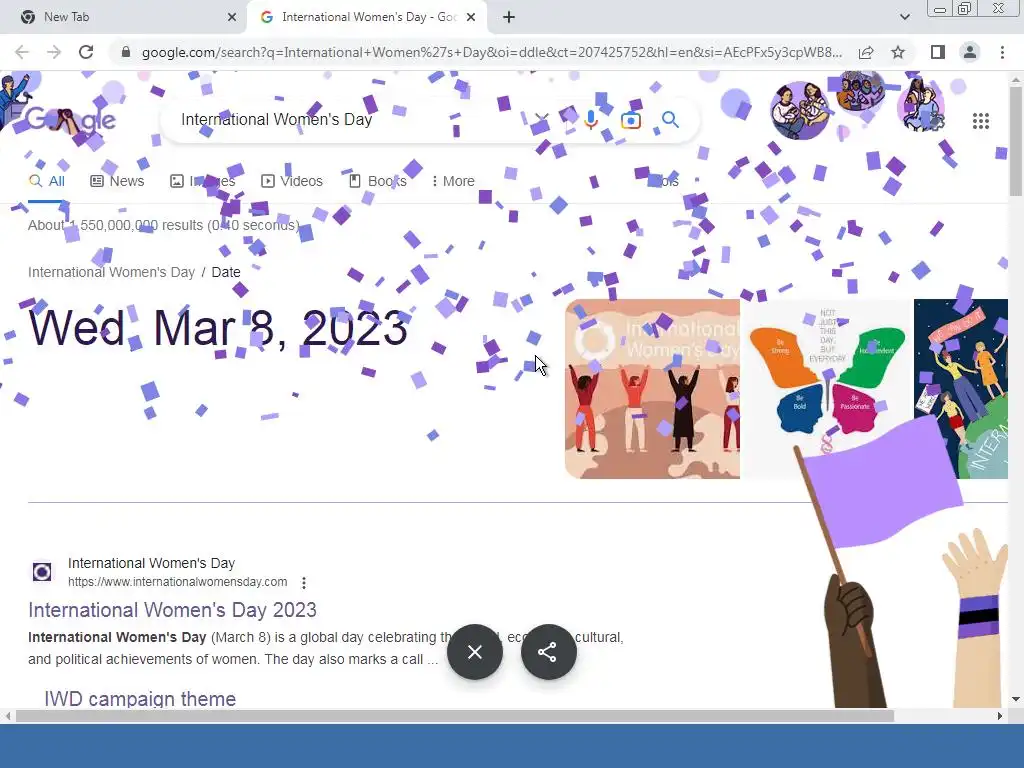Expand the tab search dropdown
This screenshot has width=1024, height=768.
[904, 17]
